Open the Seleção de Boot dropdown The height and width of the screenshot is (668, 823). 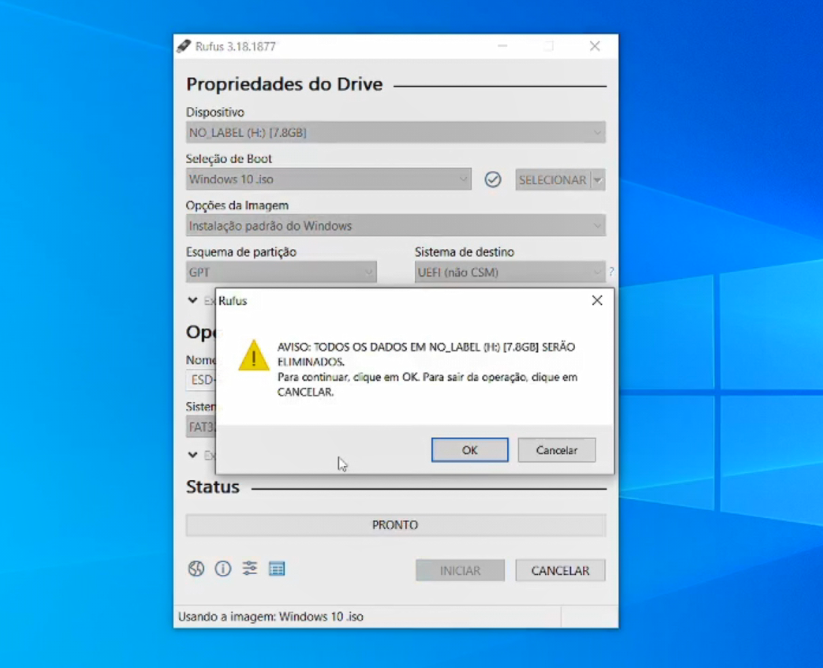click(329, 179)
